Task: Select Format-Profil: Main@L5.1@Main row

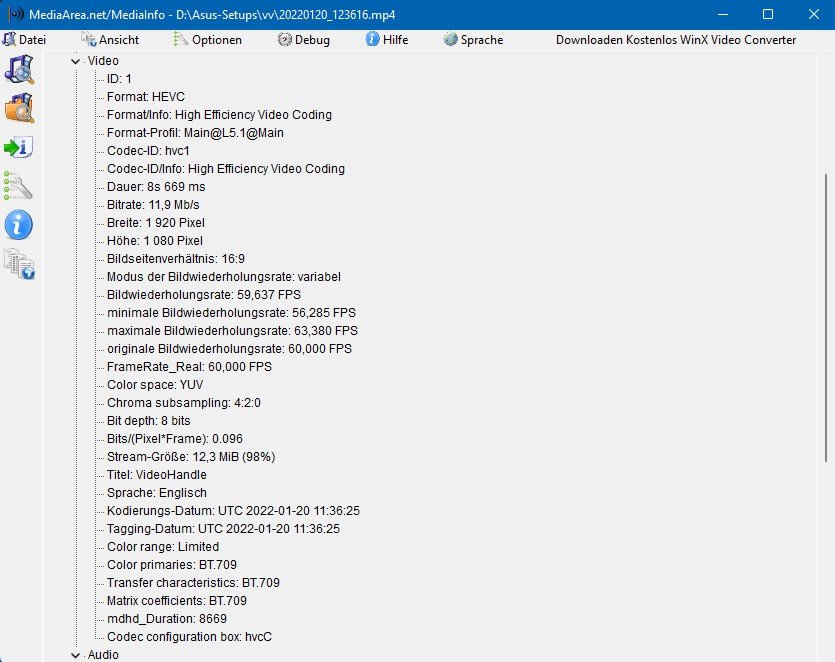Action: [x=195, y=133]
